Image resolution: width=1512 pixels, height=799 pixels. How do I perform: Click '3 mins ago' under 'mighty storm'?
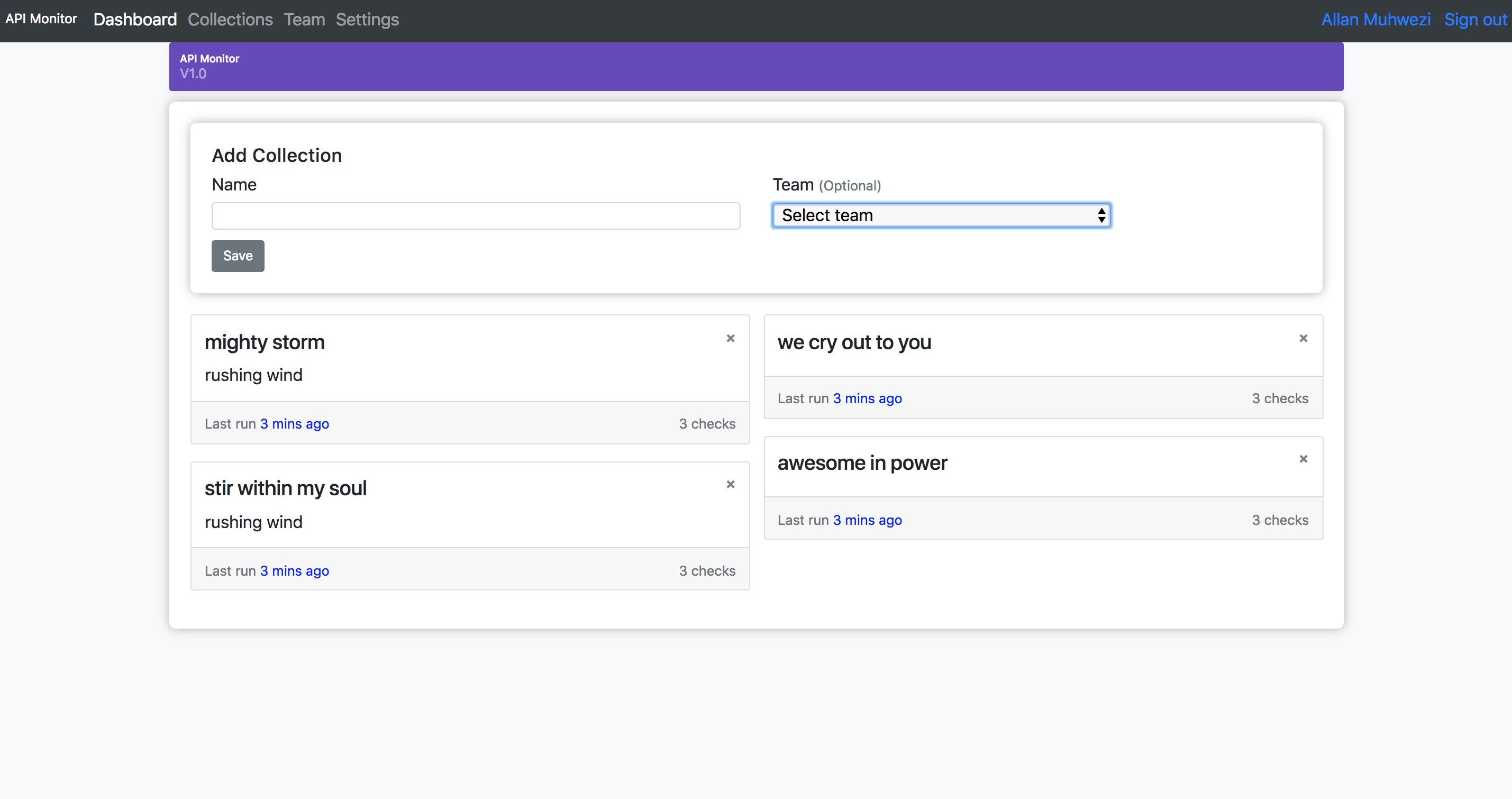[x=294, y=424]
